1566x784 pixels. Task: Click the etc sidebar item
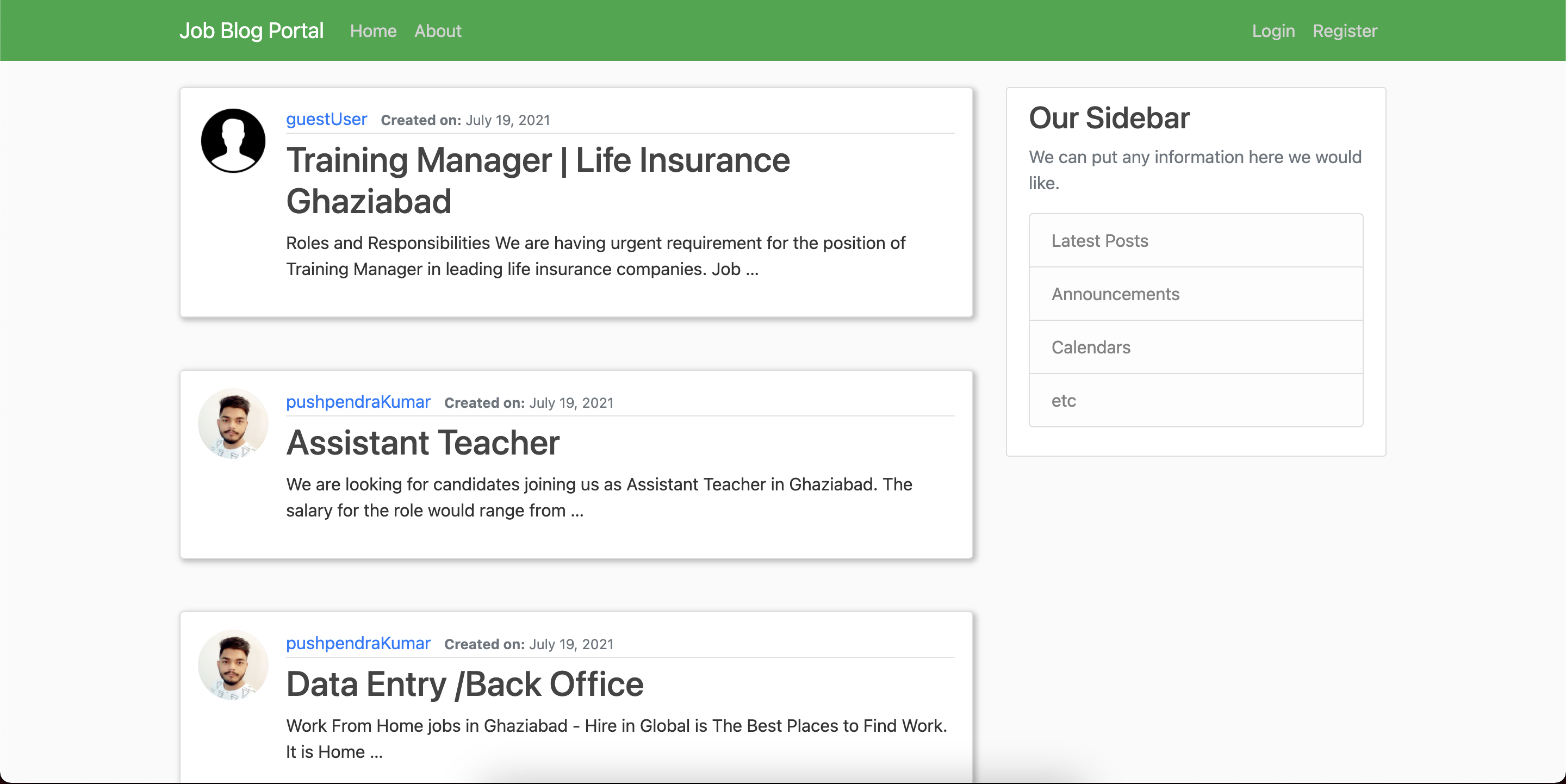coord(1063,401)
